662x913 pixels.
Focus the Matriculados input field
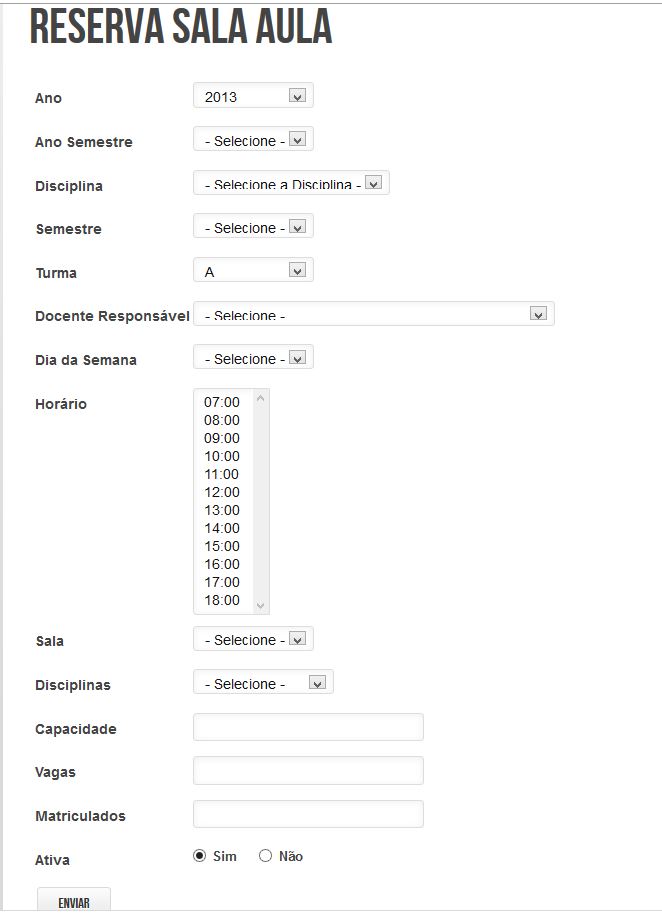click(308, 814)
